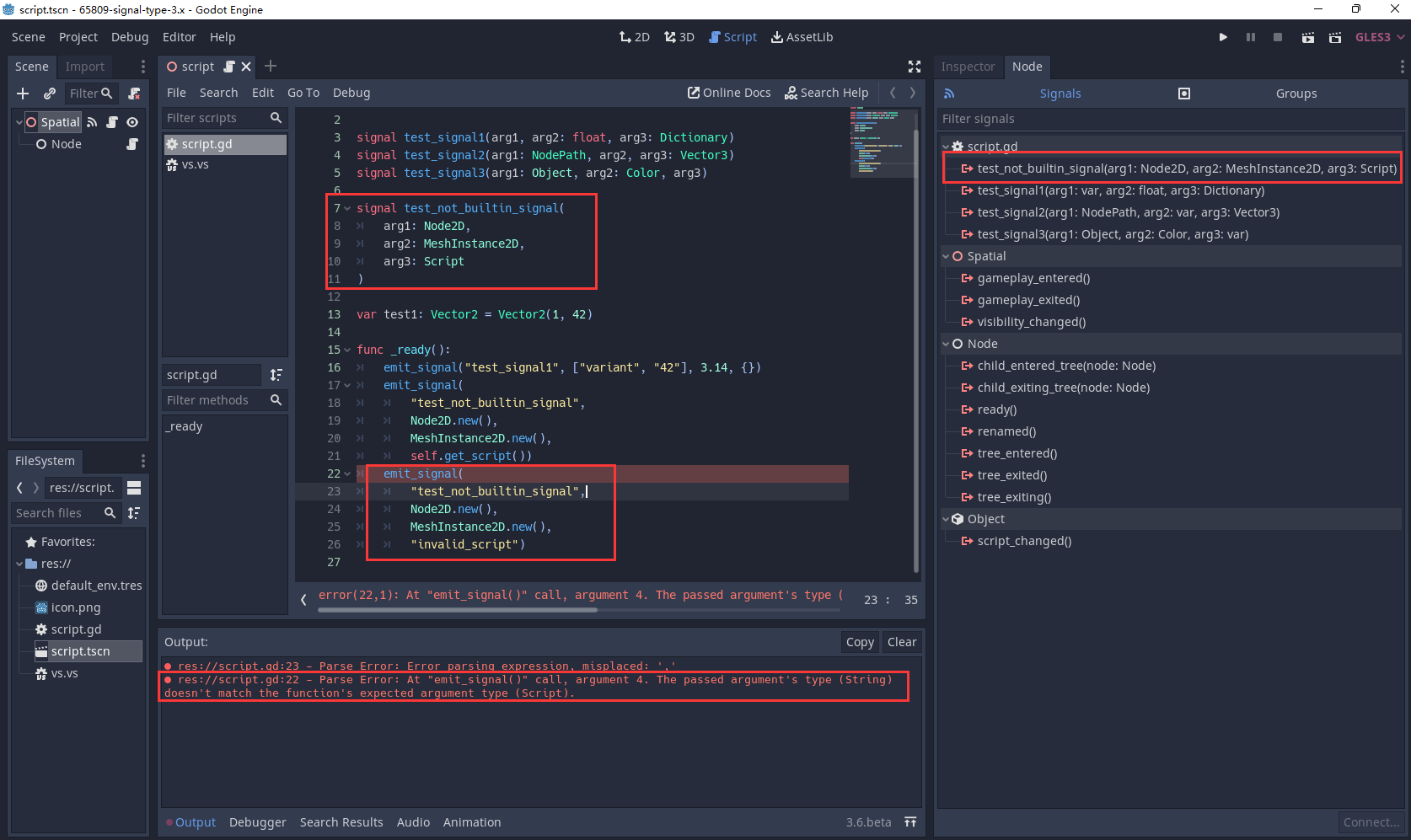Toggle distraction-free mode icon
This screenshot has height=840, width=1411.
(x=915, y=67)
